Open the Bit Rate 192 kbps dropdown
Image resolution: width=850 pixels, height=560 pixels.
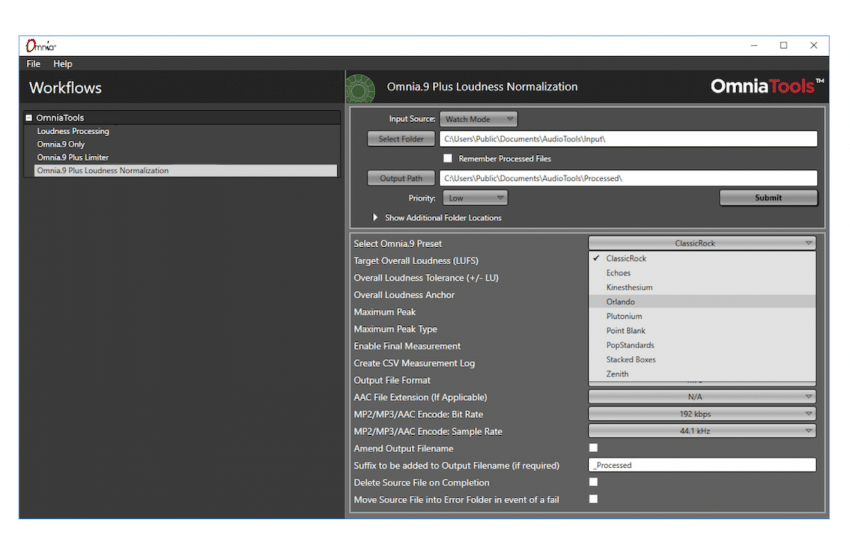click(x=702, y=414)
